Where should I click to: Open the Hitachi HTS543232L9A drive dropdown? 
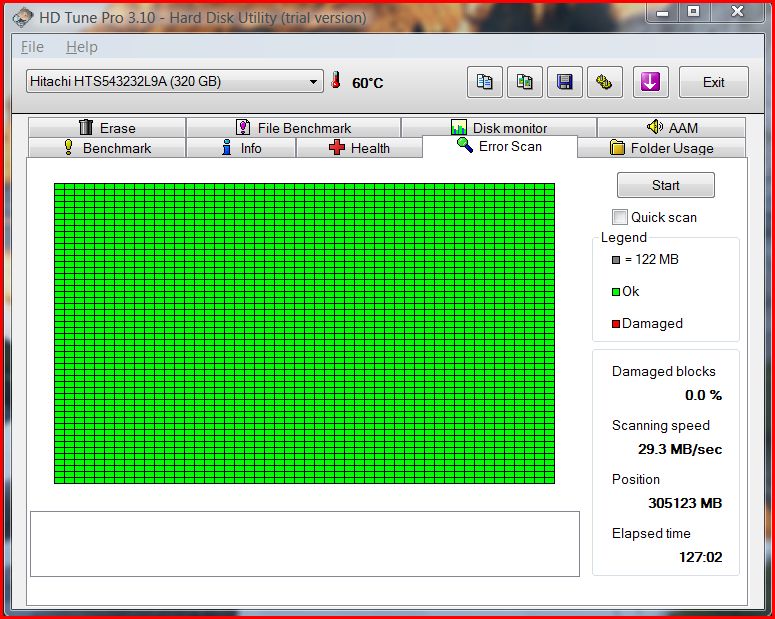(x=174, y=81)
